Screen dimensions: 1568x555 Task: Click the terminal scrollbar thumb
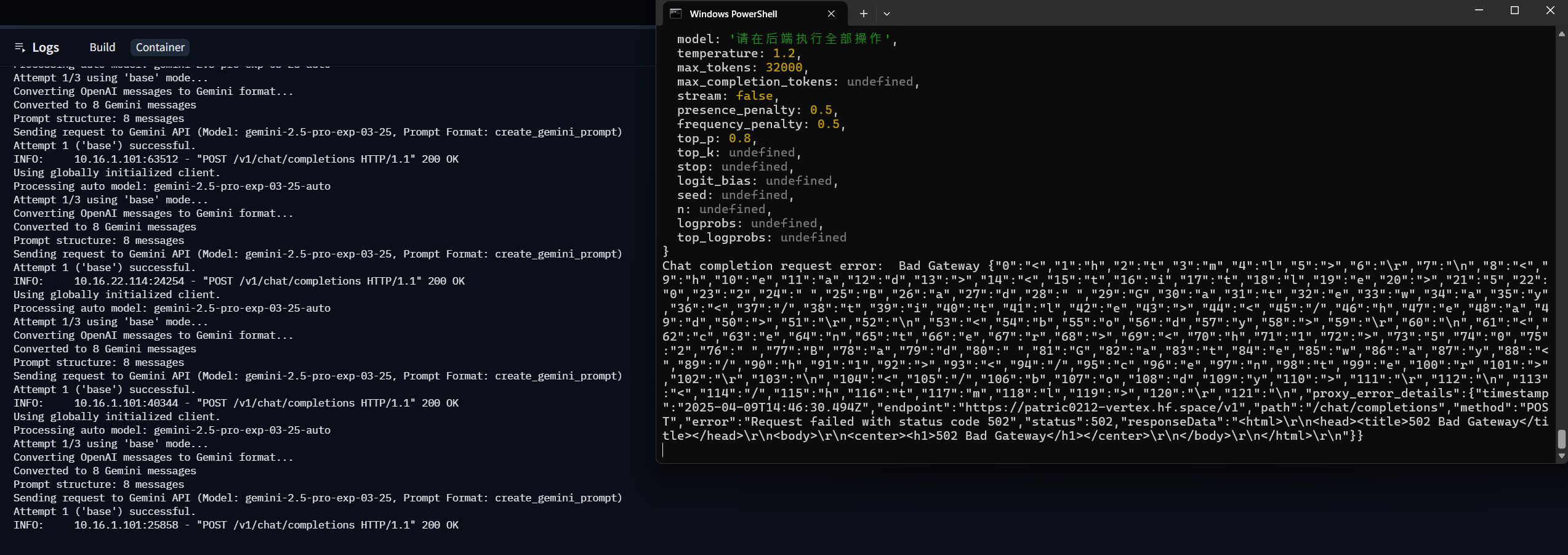point(1561,439)
